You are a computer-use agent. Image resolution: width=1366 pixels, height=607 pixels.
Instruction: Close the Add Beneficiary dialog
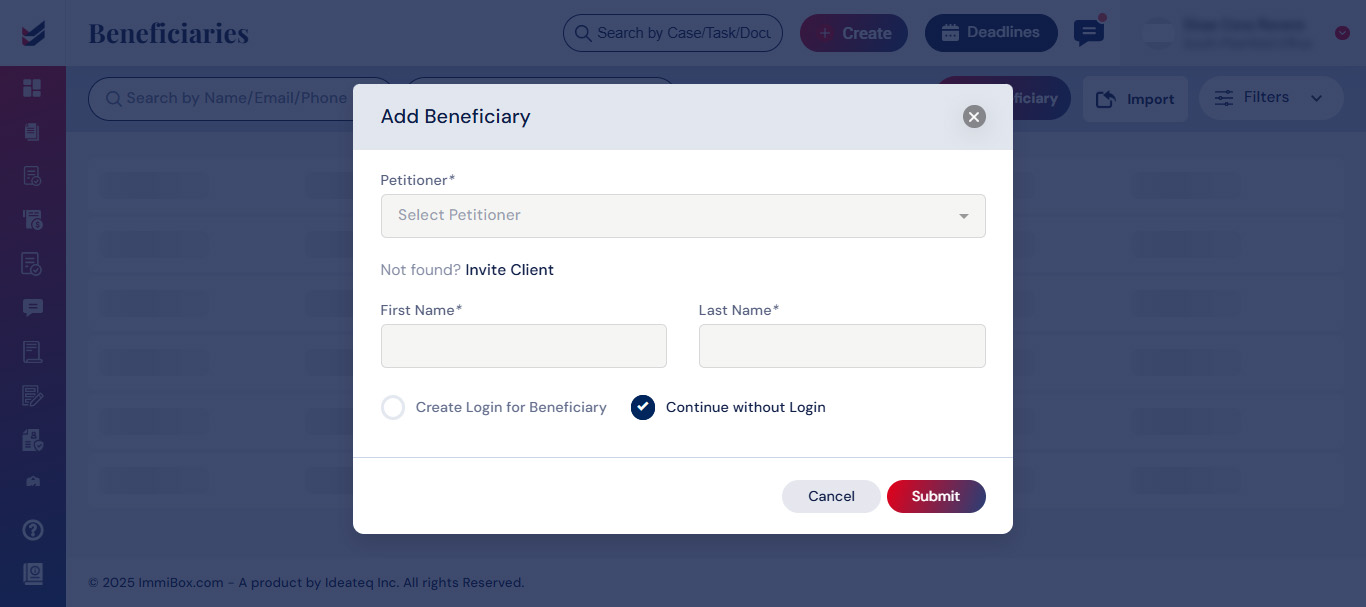click(x=974, y=117)
